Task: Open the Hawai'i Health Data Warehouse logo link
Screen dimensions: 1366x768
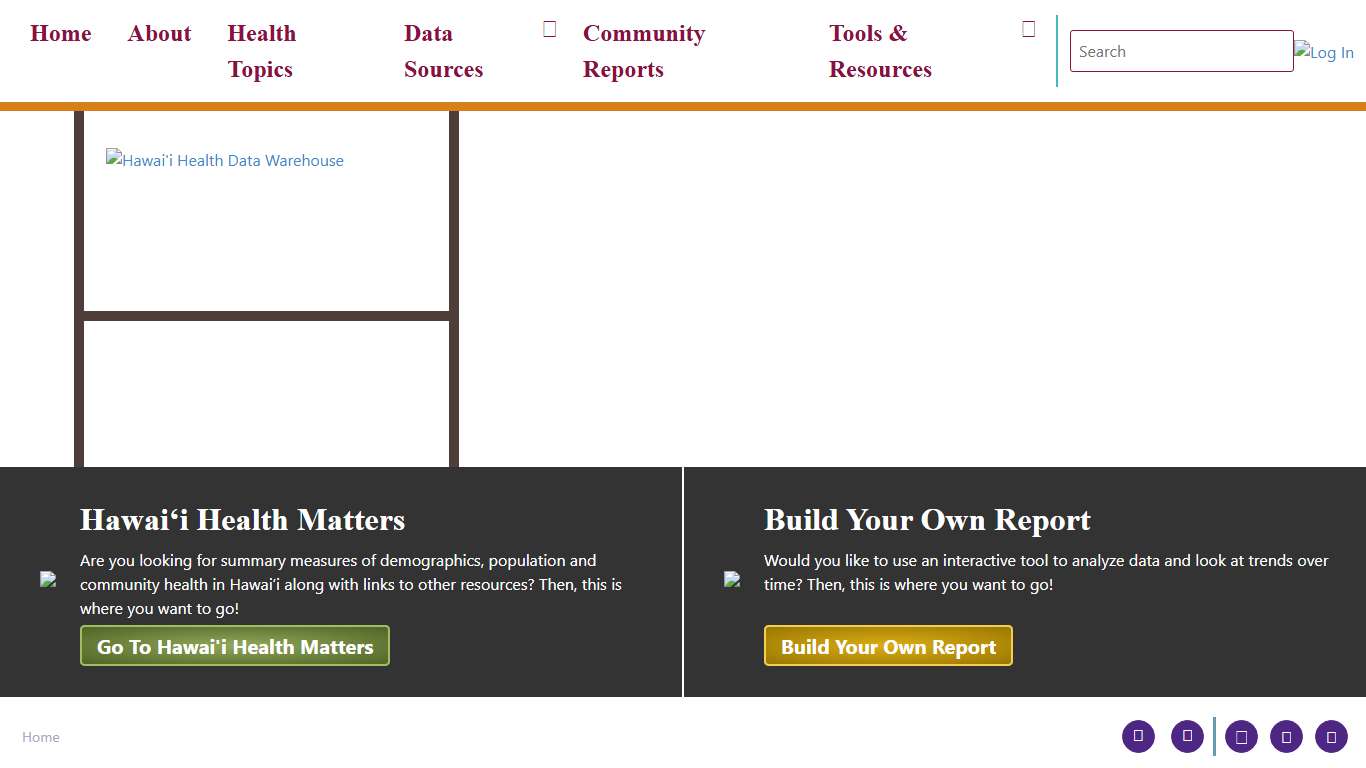Action: (x=224, y=160)
